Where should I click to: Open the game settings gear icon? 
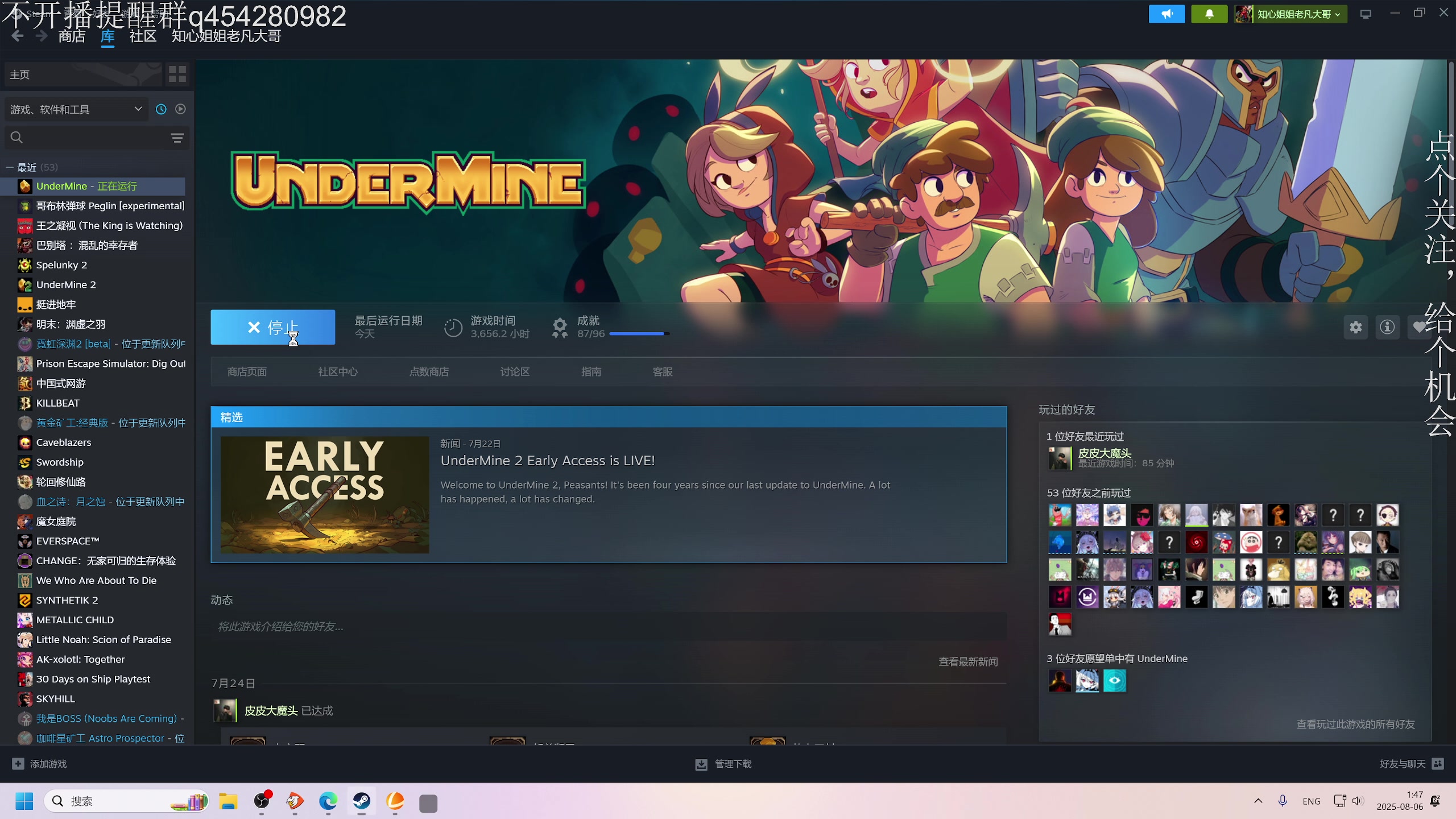pyautogui.click(x=1356, y=327)
